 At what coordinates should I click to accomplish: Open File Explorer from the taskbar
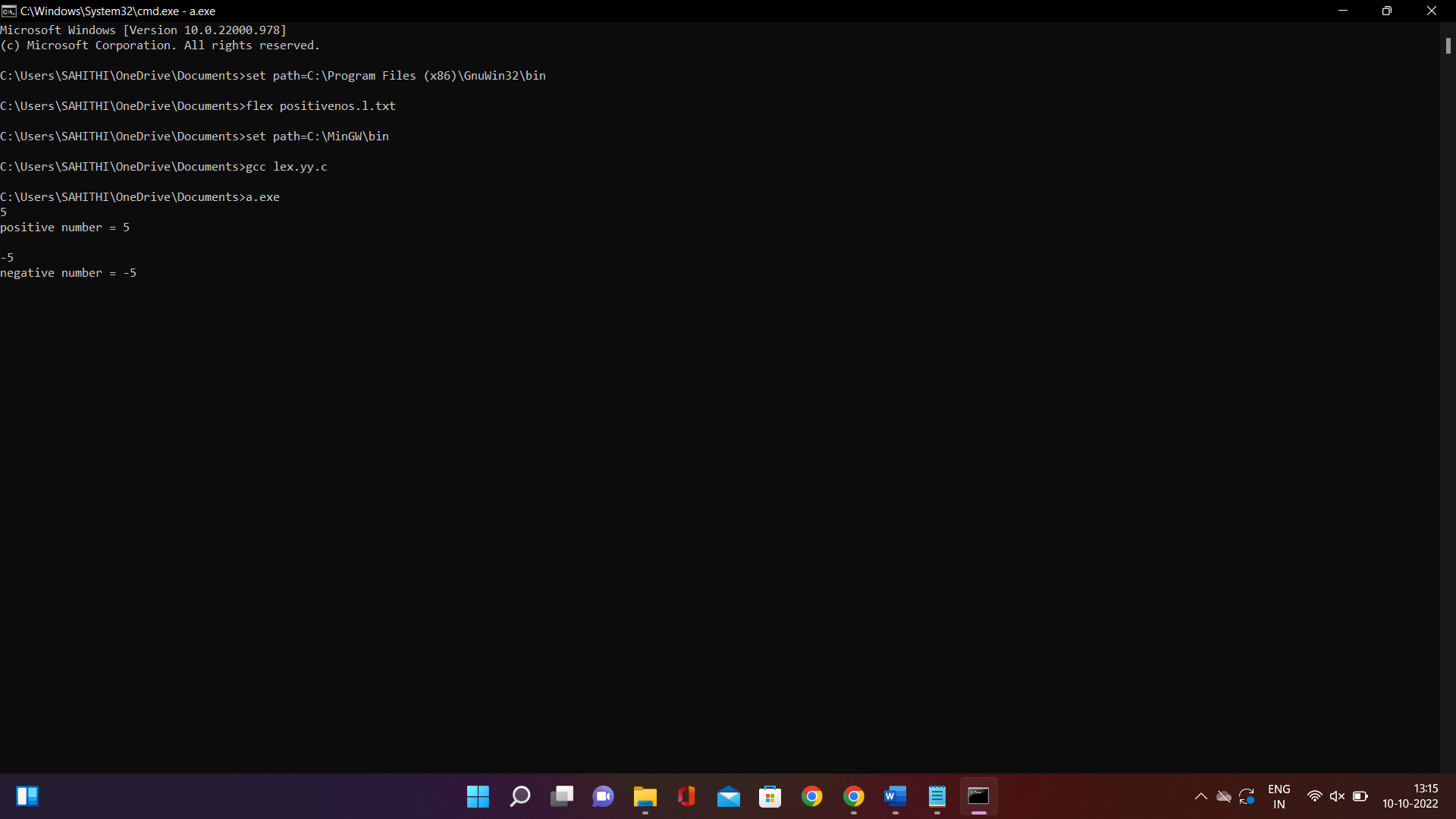[645, 796]
